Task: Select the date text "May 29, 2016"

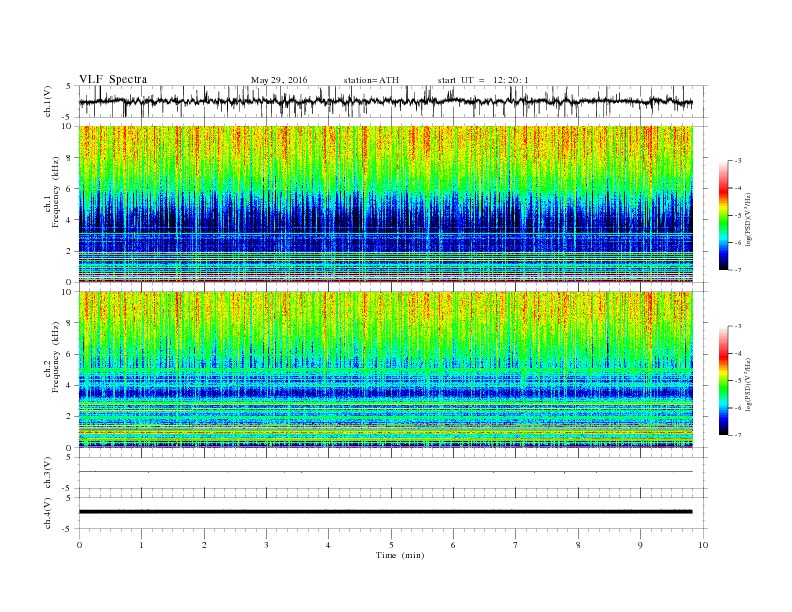Action: [x=279, y=80]
